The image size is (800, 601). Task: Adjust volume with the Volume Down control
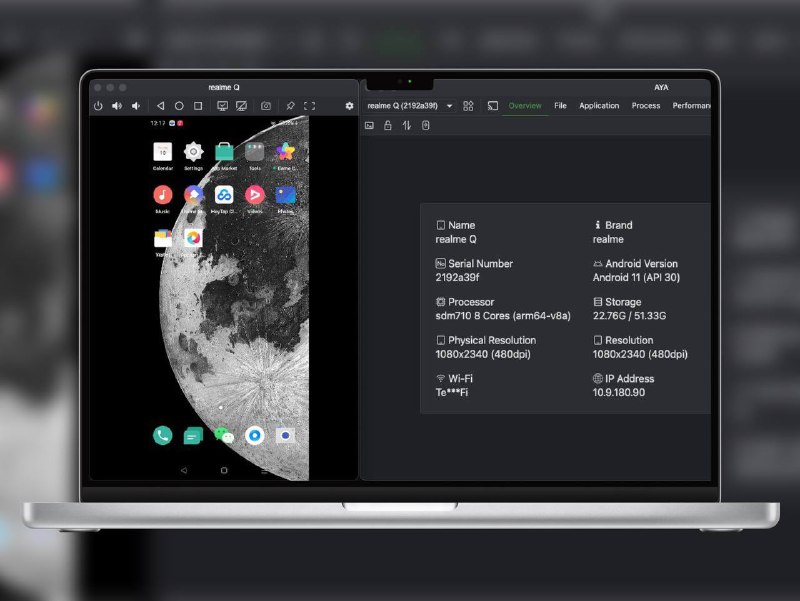[x=137, y=106]
